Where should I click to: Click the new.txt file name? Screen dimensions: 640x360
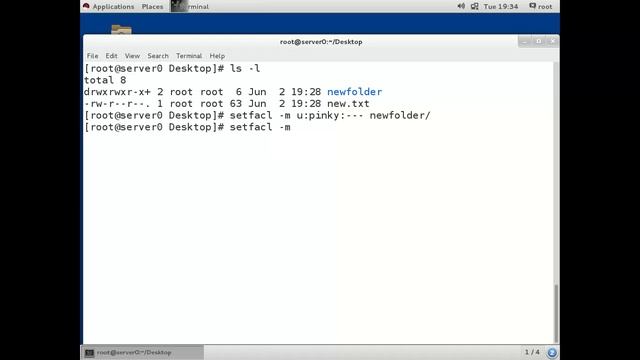[x=348, y=104]
